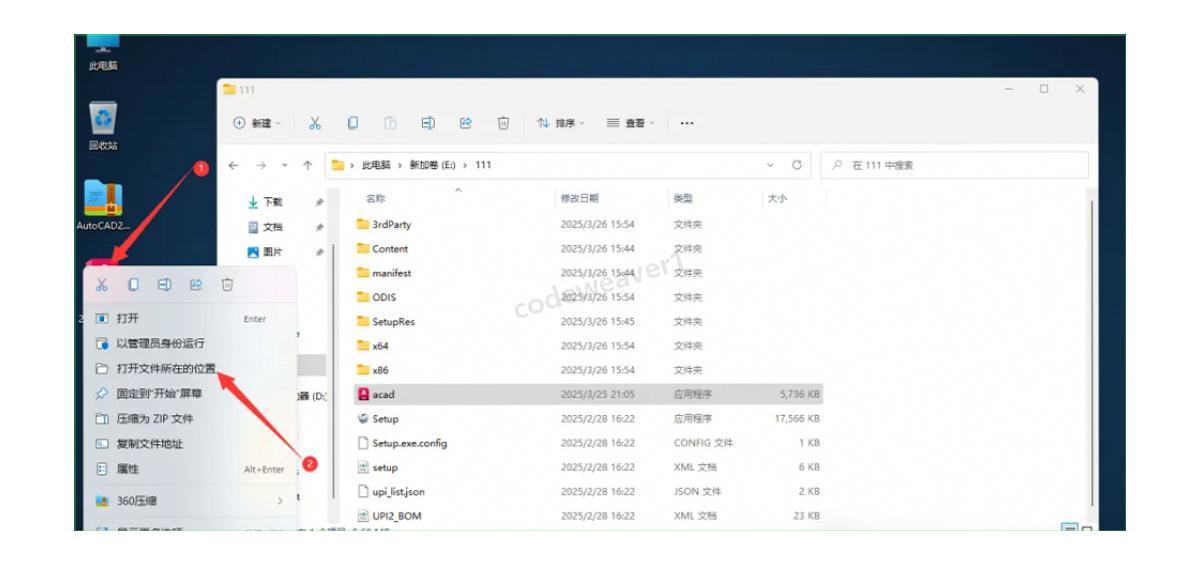This screenshot has height=566, width=1201.
Task: Select the 此电脑 desktop icon
Action: pos(103,53)
